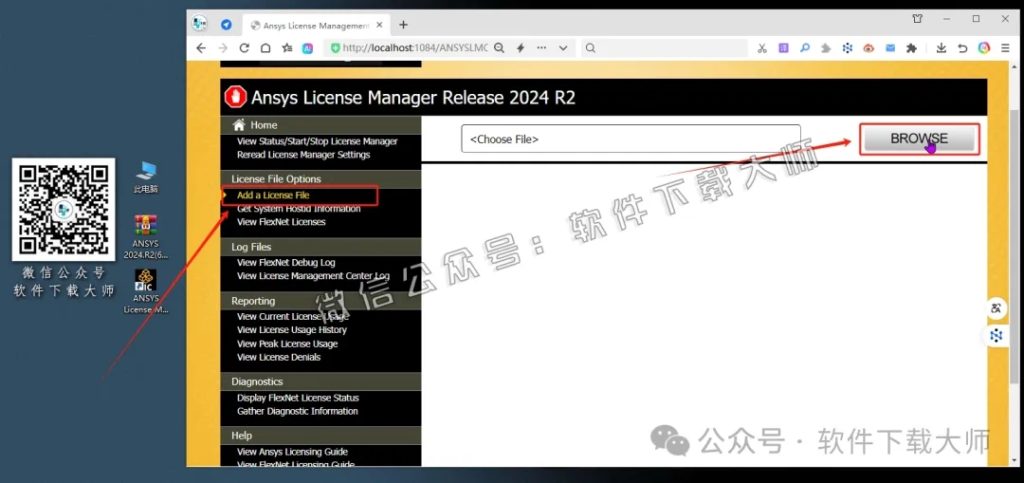The image size is (1024, 483).
Task: Click the green security shield in address bar
Action: (335, 48)
